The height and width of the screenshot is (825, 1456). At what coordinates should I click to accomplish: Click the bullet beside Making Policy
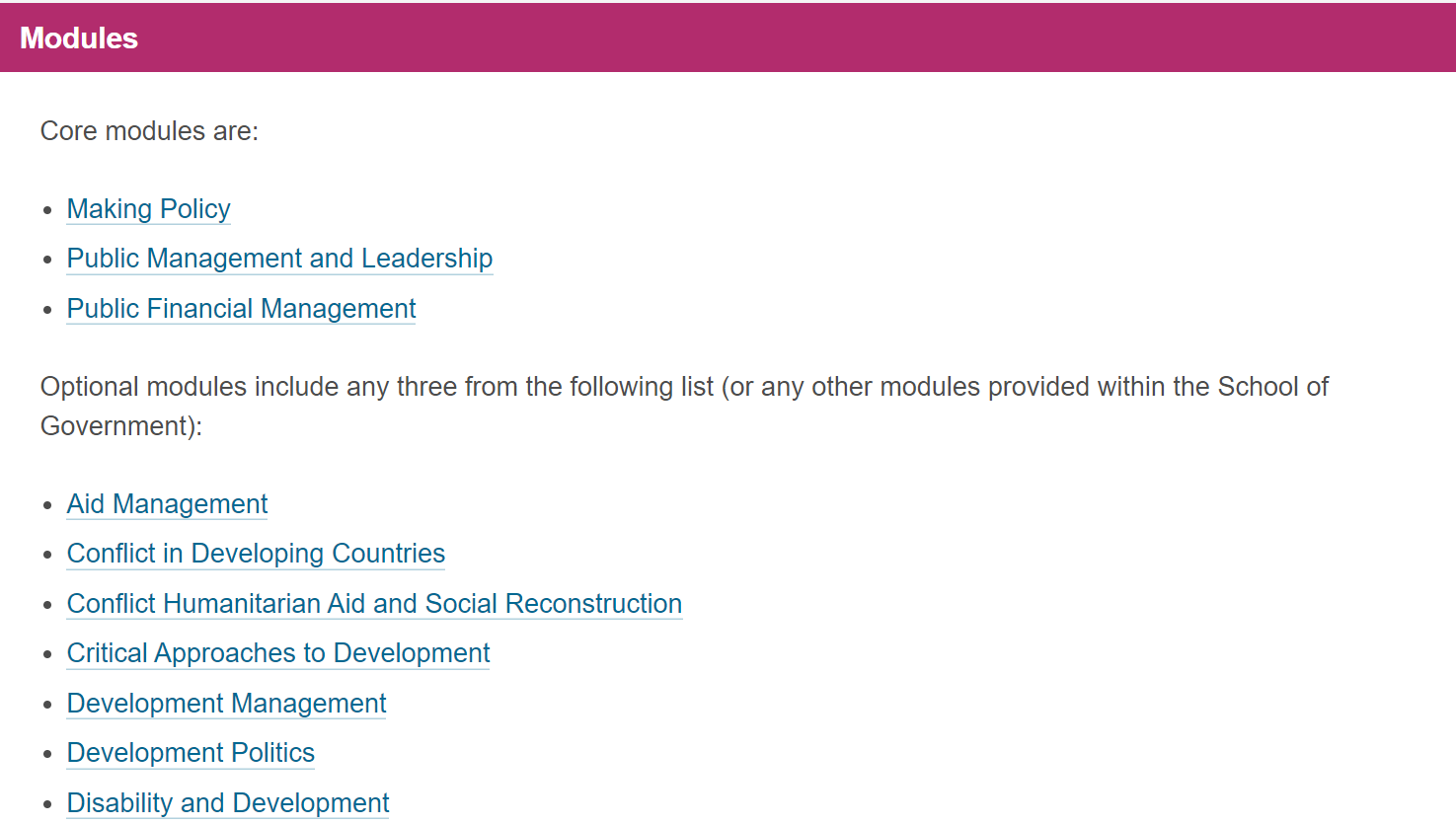tap(47, 210)
